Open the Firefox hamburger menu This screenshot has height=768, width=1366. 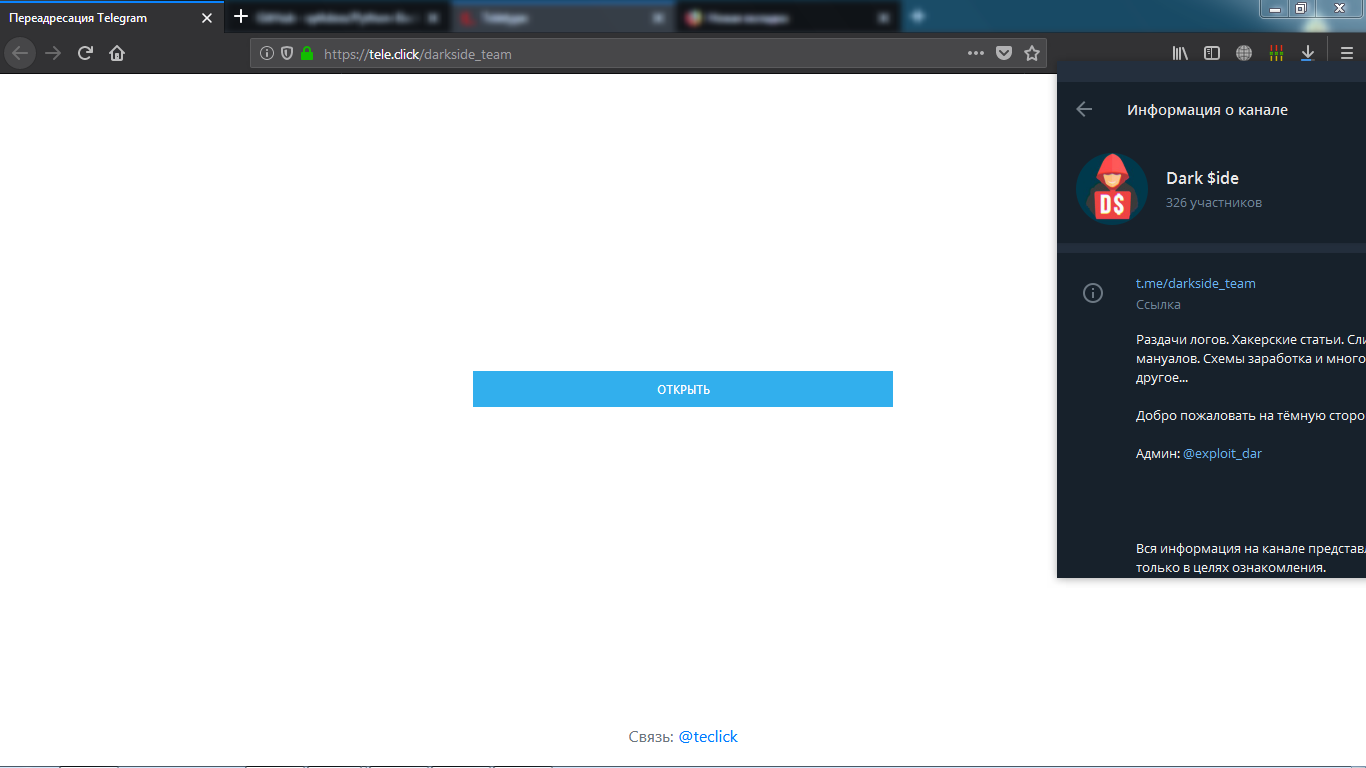click(1347, 54)
